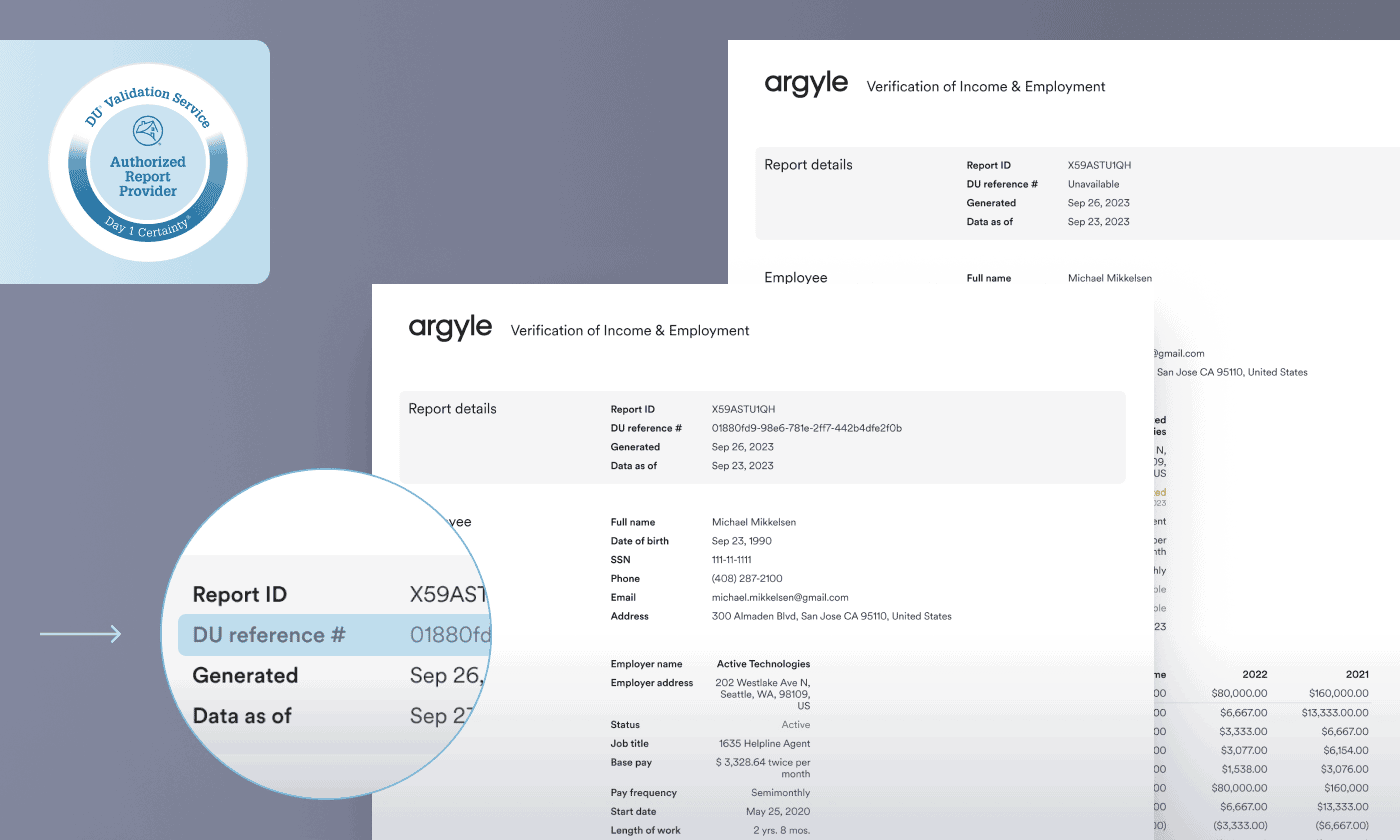This screenshot has width=1400, height=840.
Task: Select Michael Mikkelsen on the back report
Action: coord(1110,278)
